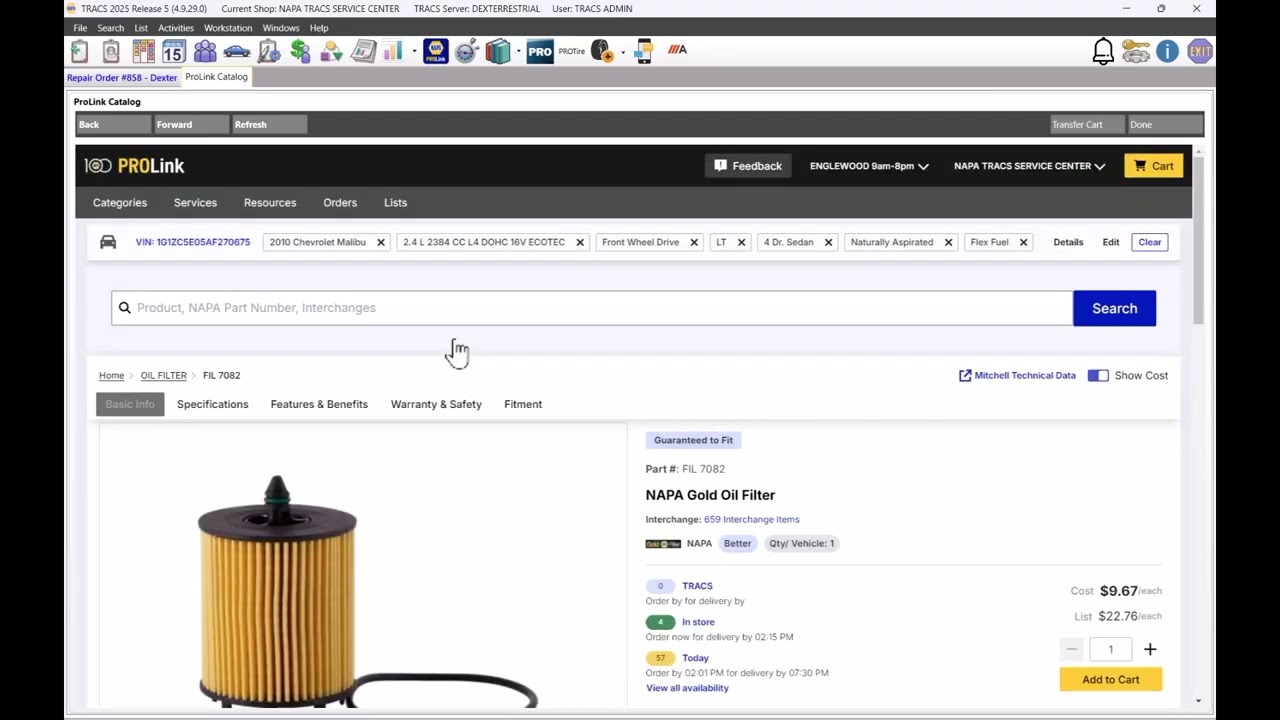Open the key and gear security icon
This screenshot has width=1280, height=720.
[1136, 52]
